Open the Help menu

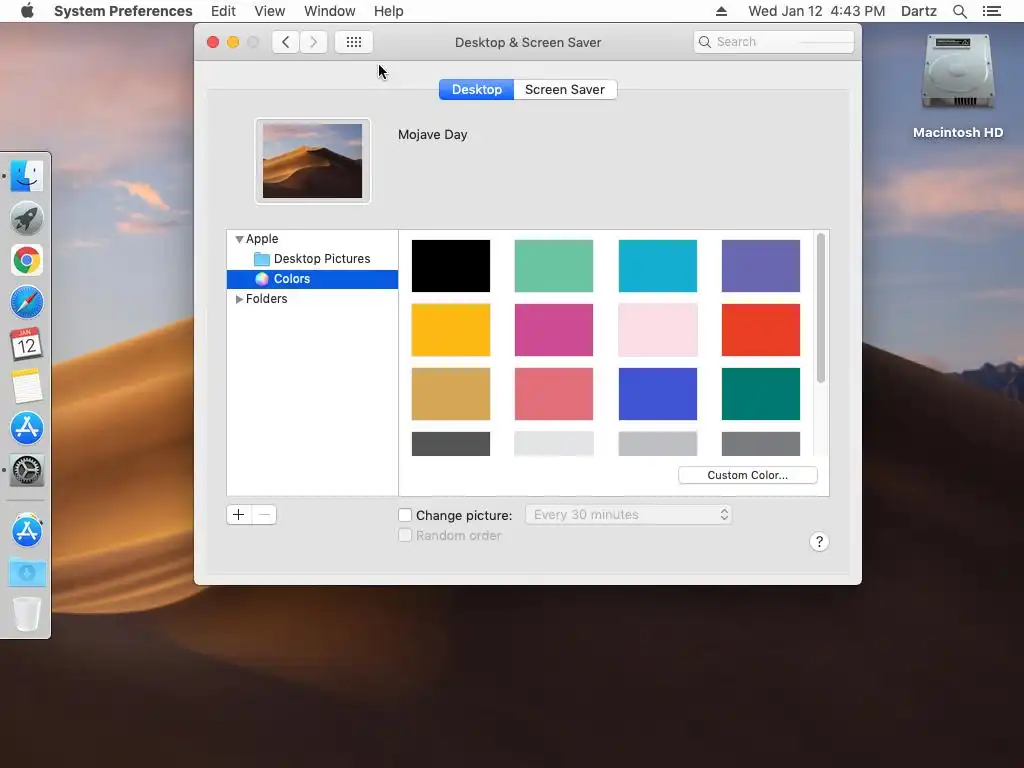389,11
